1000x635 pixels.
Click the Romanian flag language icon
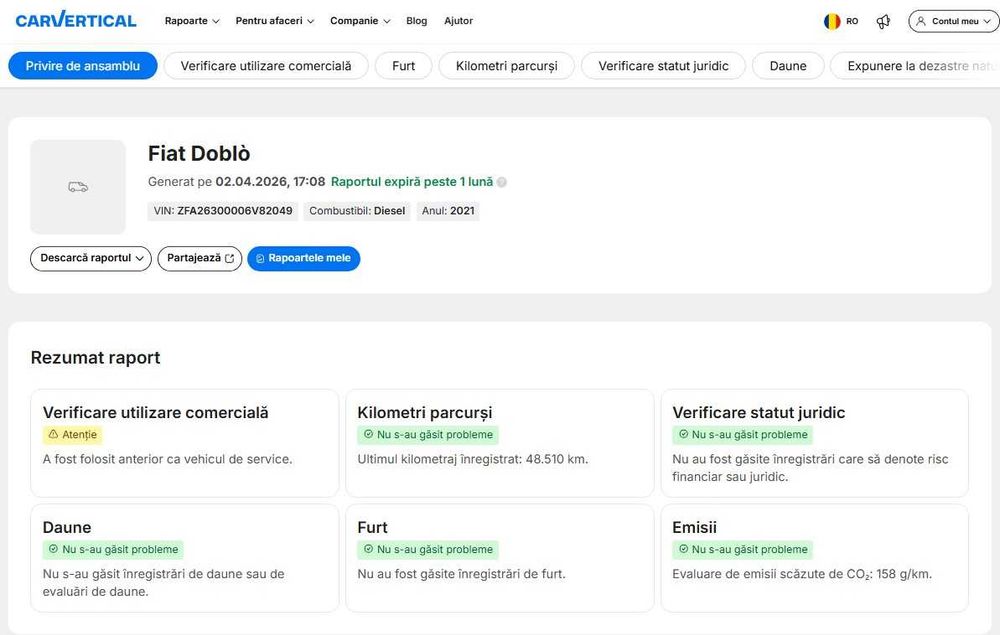832,22
